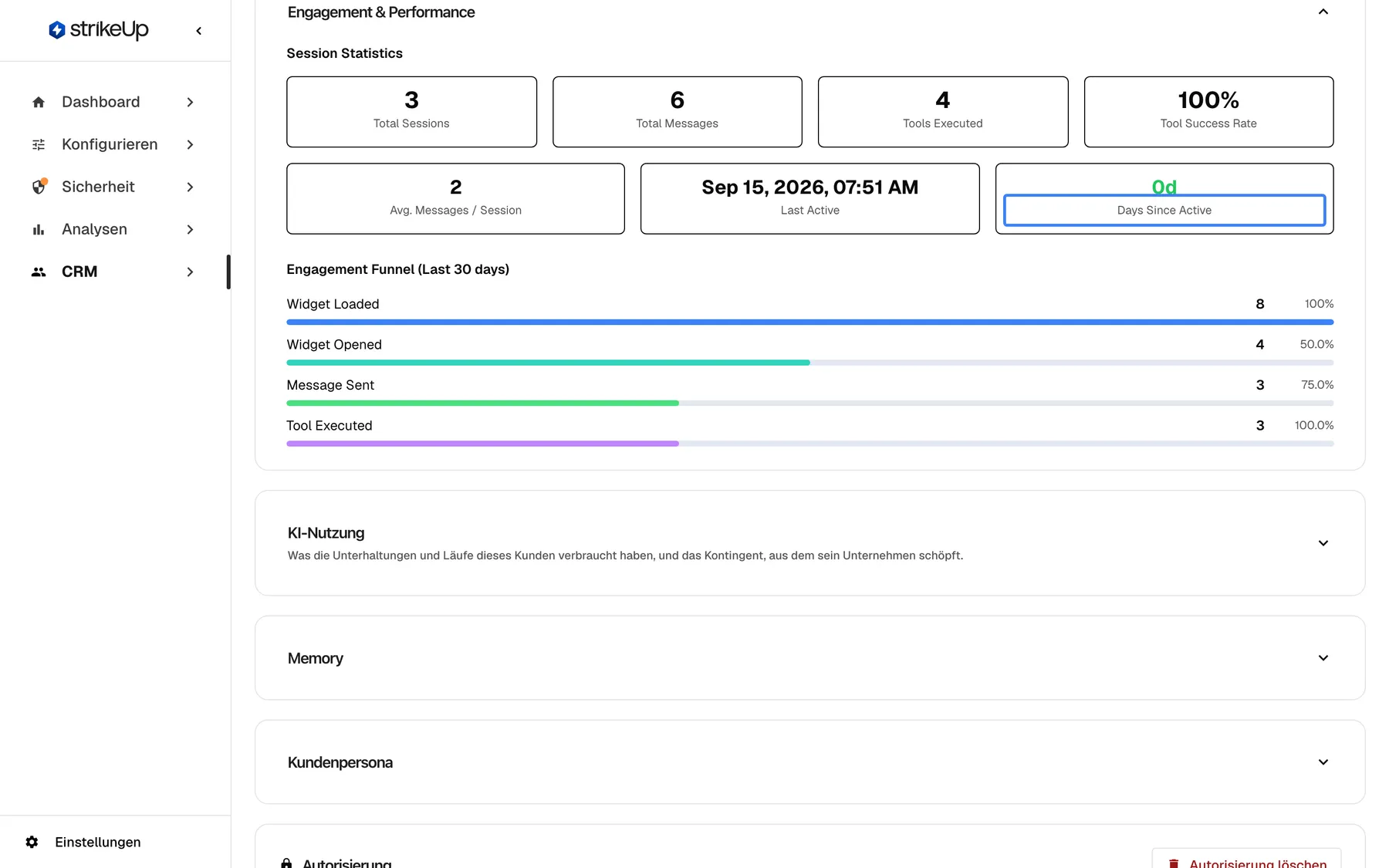
Task: Collapse the Engagement & Performance section
Action: tap(1323, 12)
